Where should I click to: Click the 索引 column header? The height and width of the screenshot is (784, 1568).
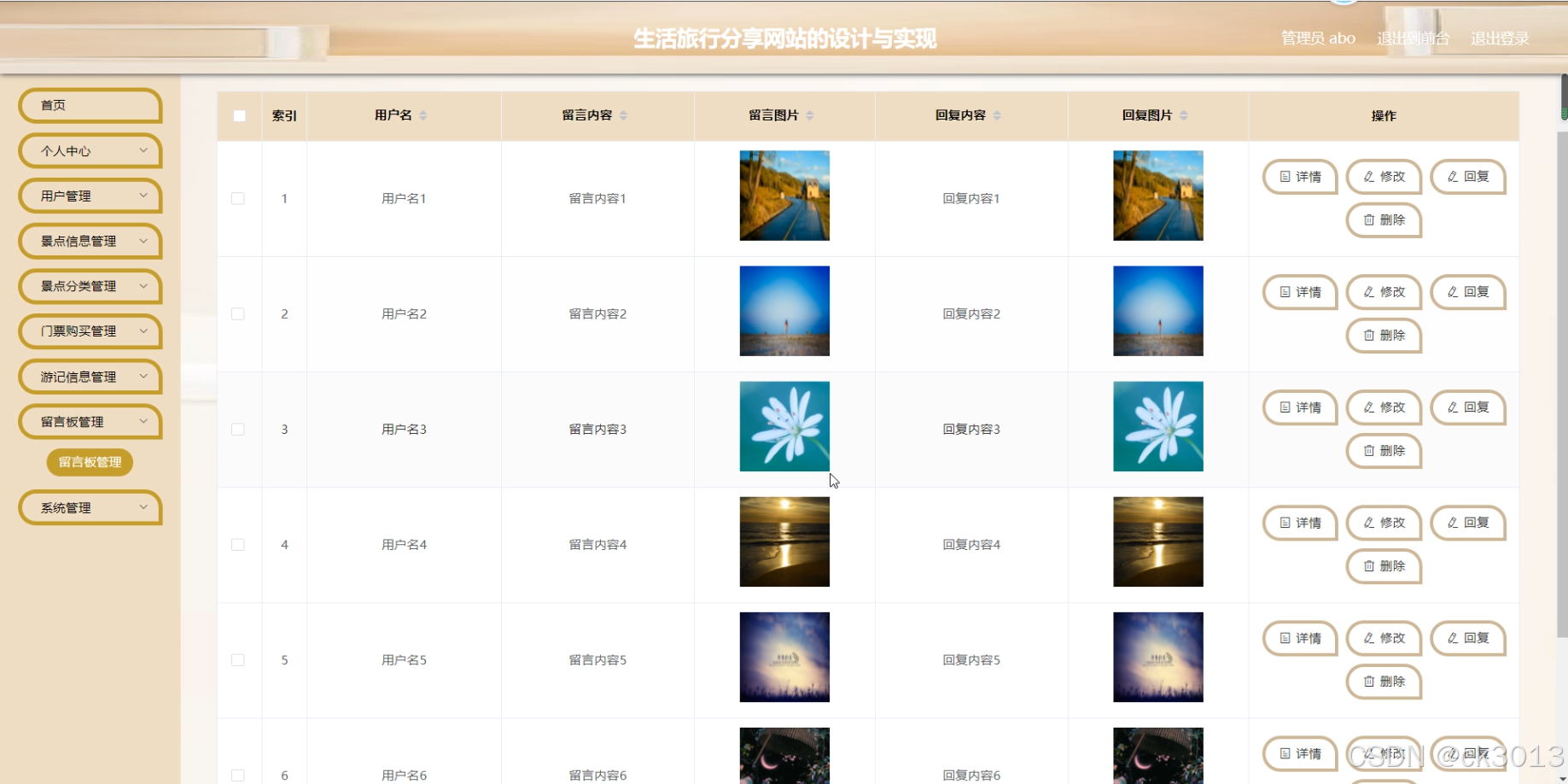284,115
